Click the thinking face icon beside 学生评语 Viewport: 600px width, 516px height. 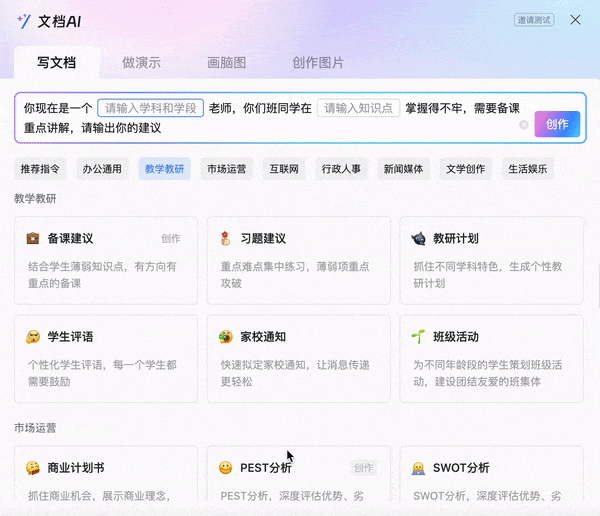pyautogui.click(x=32, y=337)
